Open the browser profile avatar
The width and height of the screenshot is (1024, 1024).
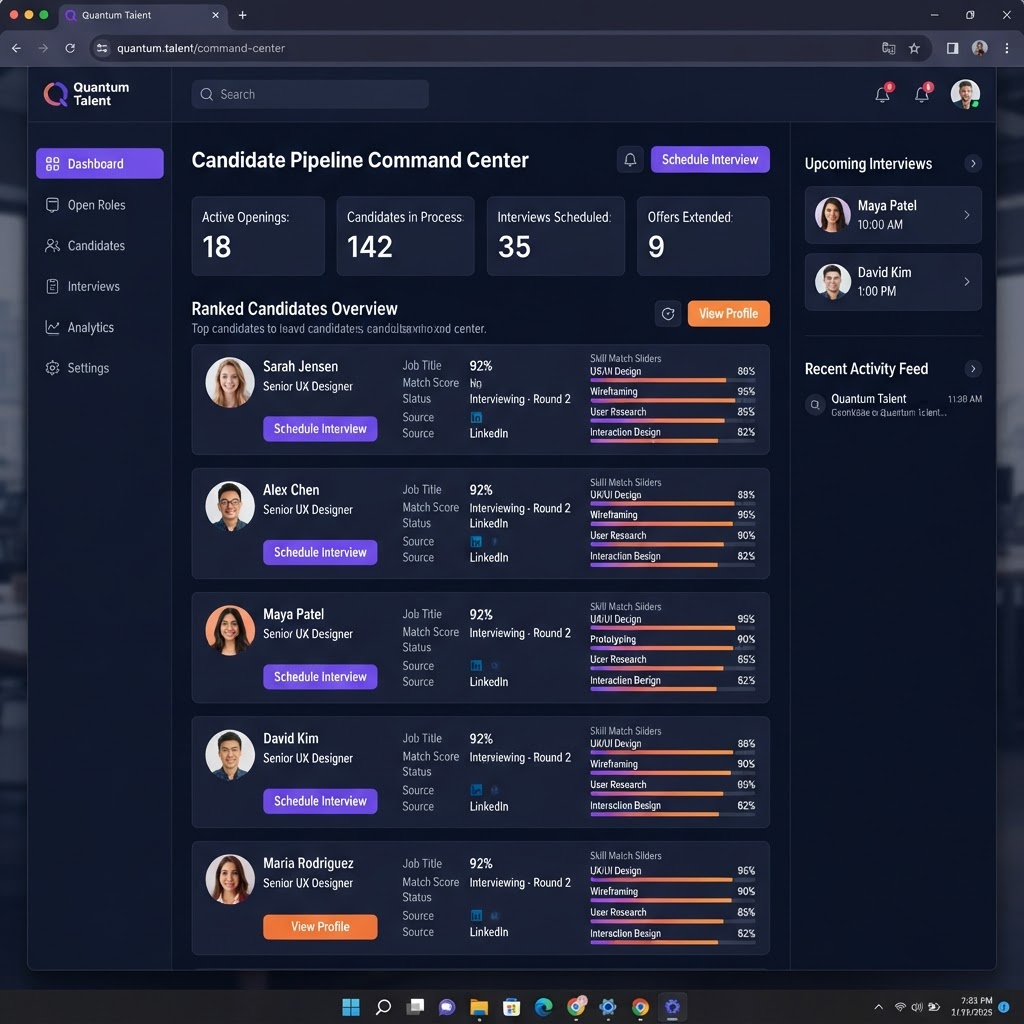pos(979,48)
